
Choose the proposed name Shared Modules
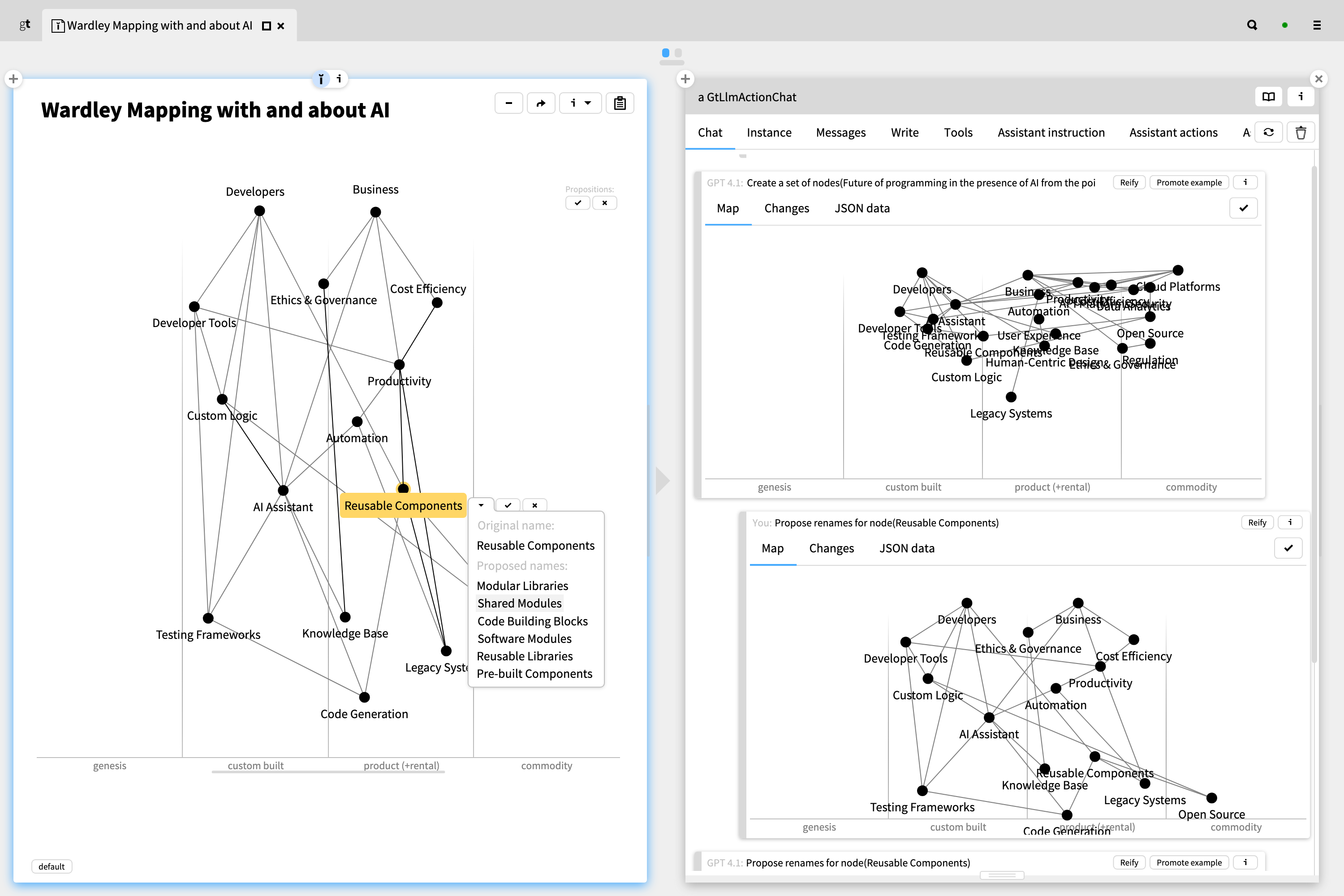[x=519, y=603]
